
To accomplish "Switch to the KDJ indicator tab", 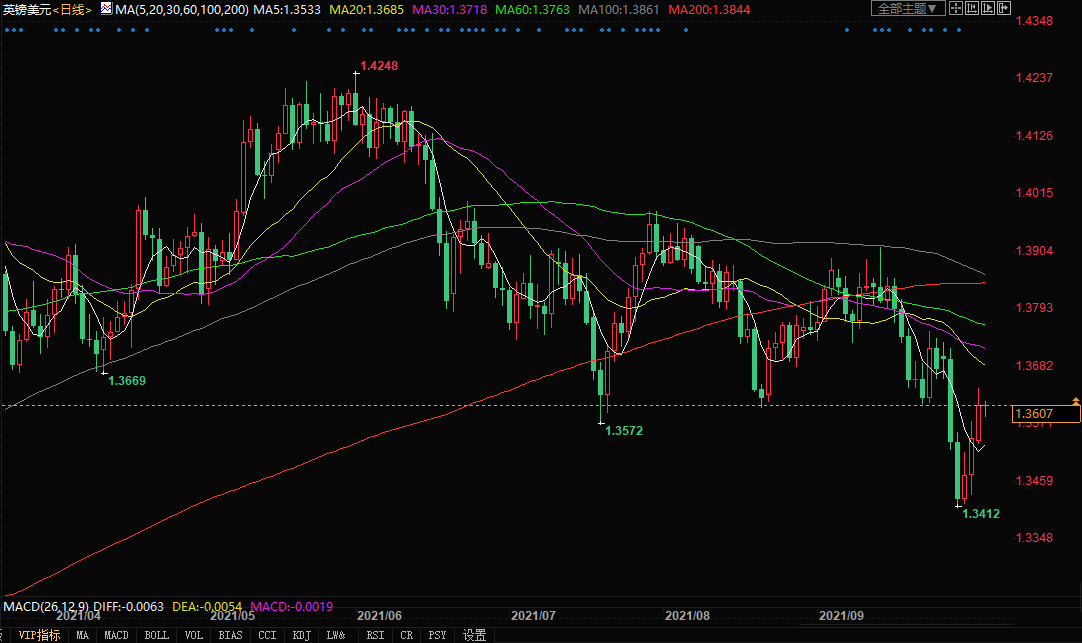I will point(301,635).
